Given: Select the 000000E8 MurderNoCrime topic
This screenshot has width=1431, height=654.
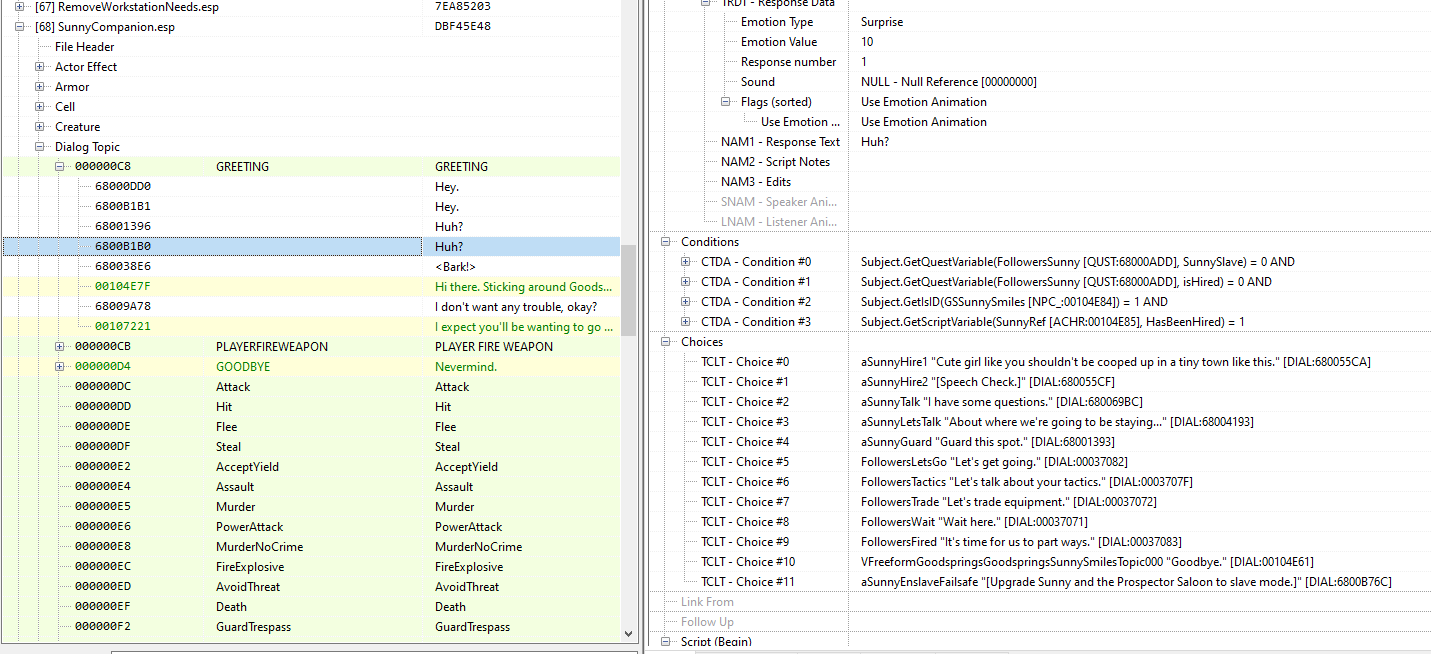Looking at the screenshot, I should click(310, 547).
